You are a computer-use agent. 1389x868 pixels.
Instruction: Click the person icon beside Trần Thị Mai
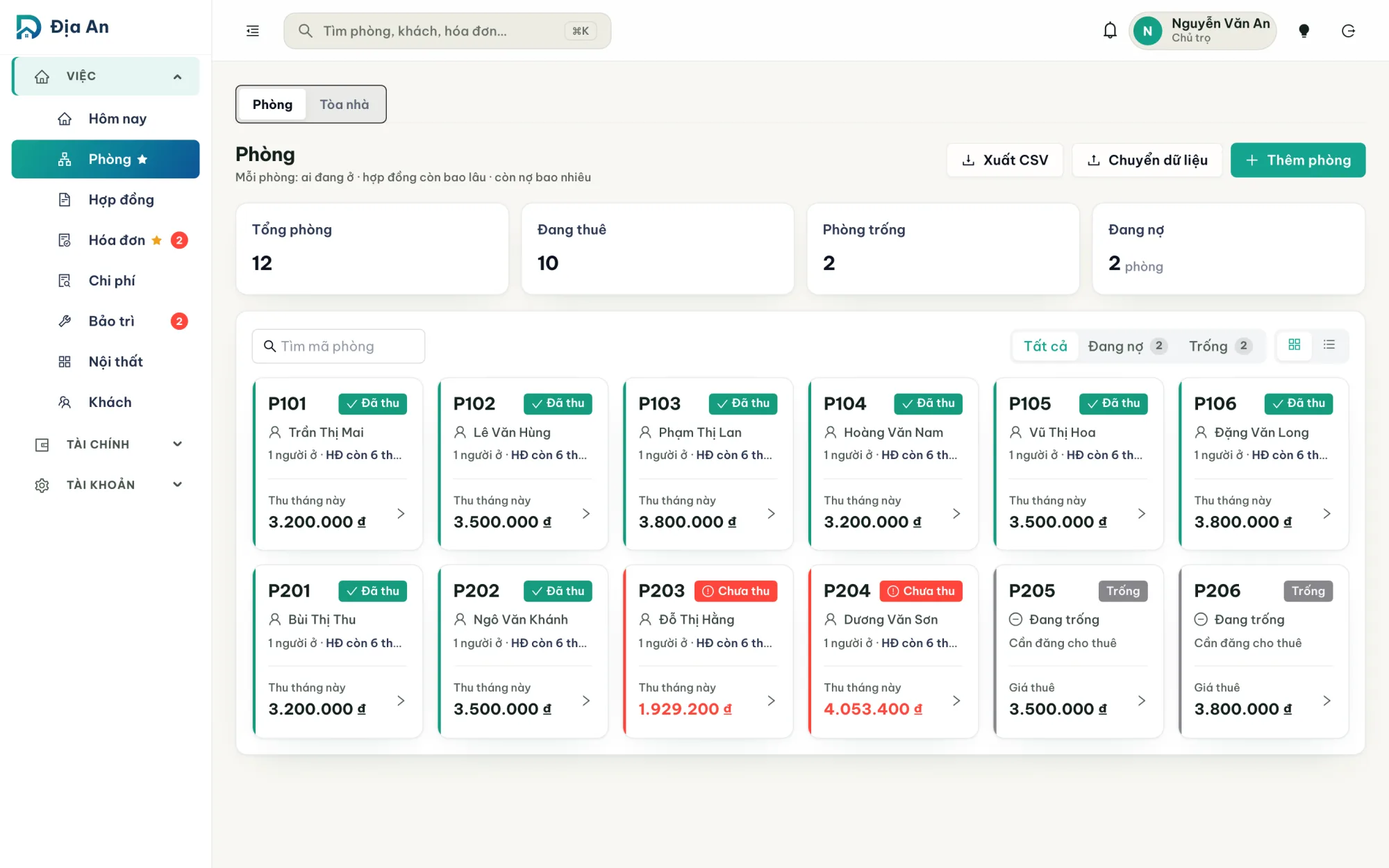pyautogui.click(x=275, y=433)
